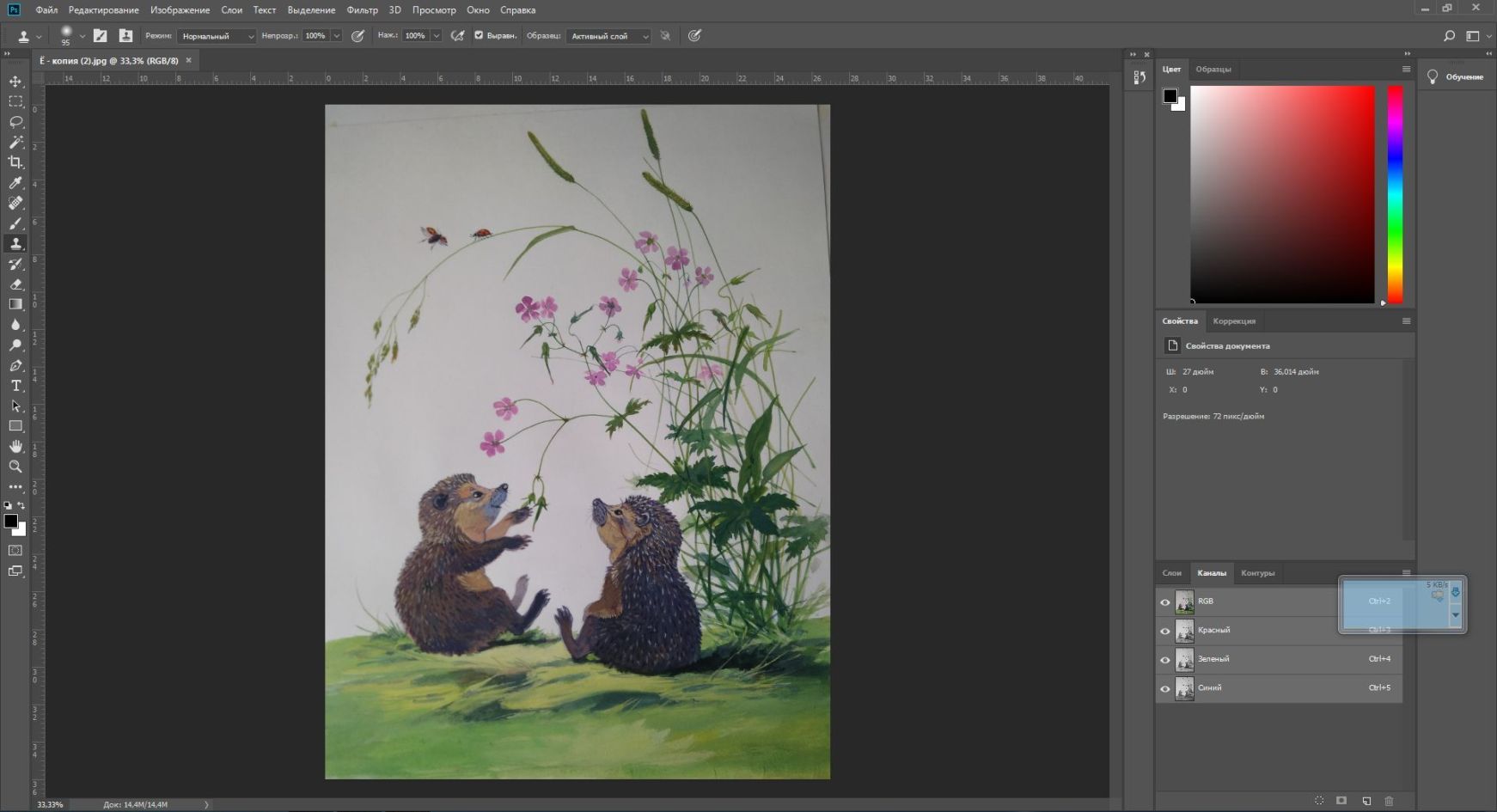Toggle visibility of the Синий channel
Screen dimensions: 1497x812
point(1165,689)
